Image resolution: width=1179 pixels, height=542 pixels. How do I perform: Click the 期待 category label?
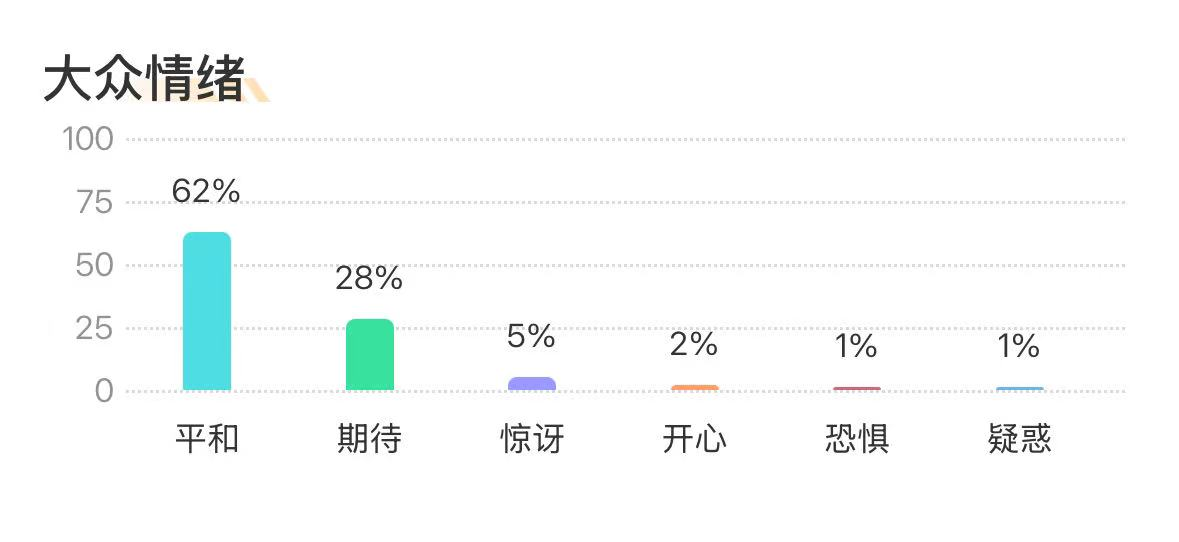tap(369, 439)
